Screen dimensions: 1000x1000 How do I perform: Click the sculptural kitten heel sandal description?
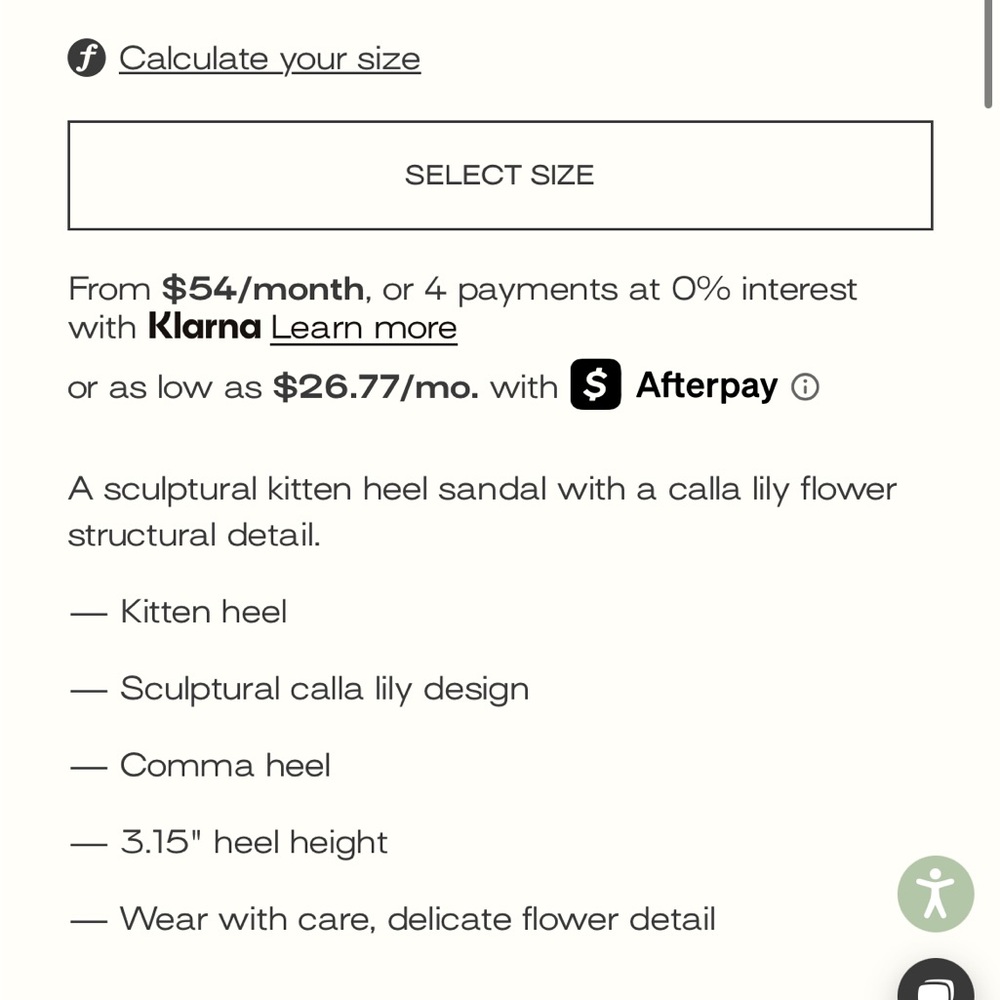(482, 512)
